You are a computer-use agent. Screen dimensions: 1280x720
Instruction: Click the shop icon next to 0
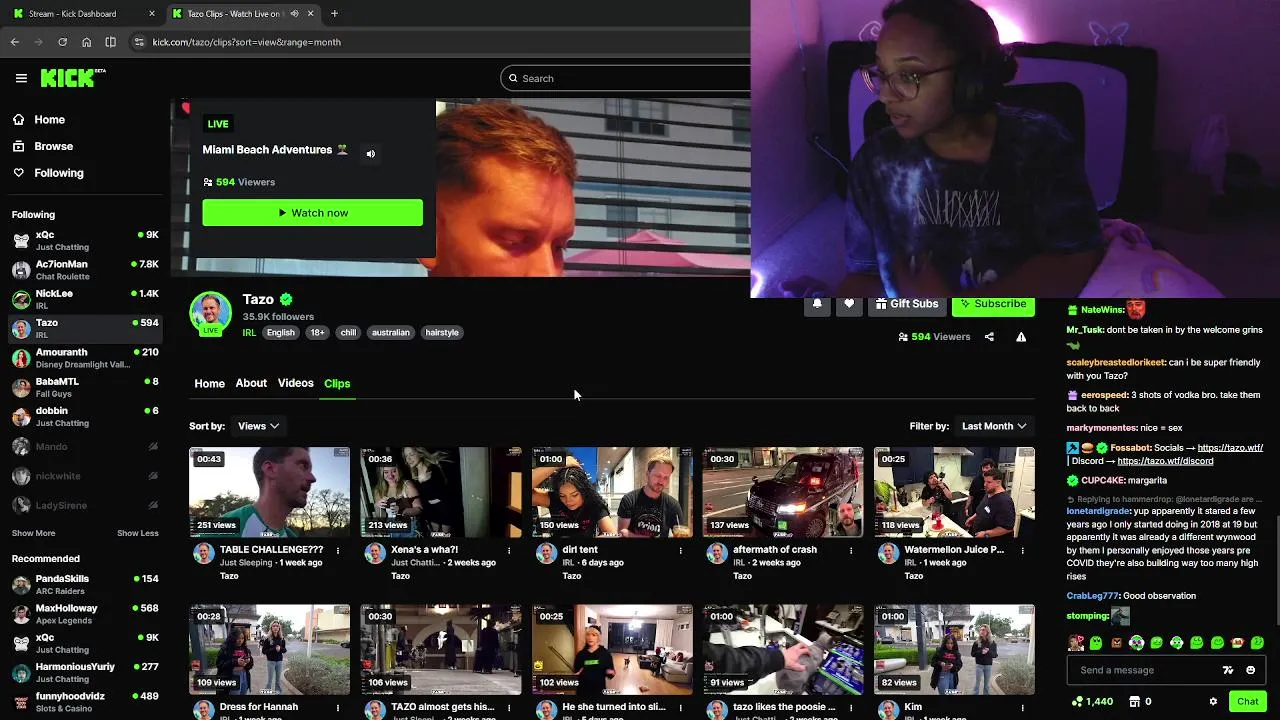point(1135,702)
